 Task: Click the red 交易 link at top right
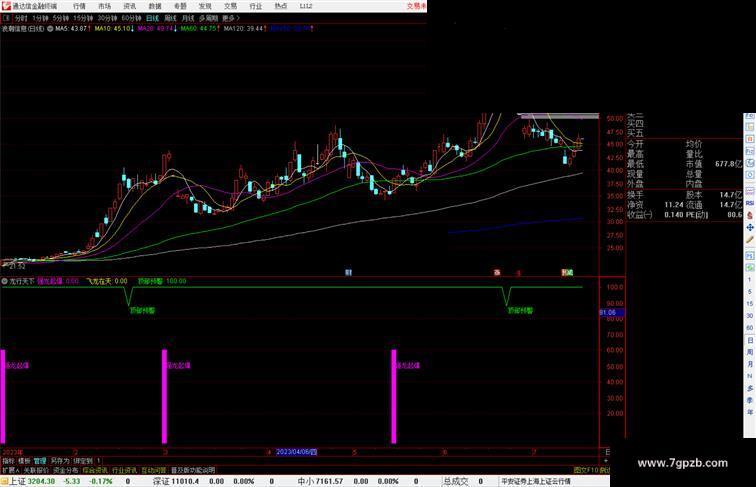(417, 6)
